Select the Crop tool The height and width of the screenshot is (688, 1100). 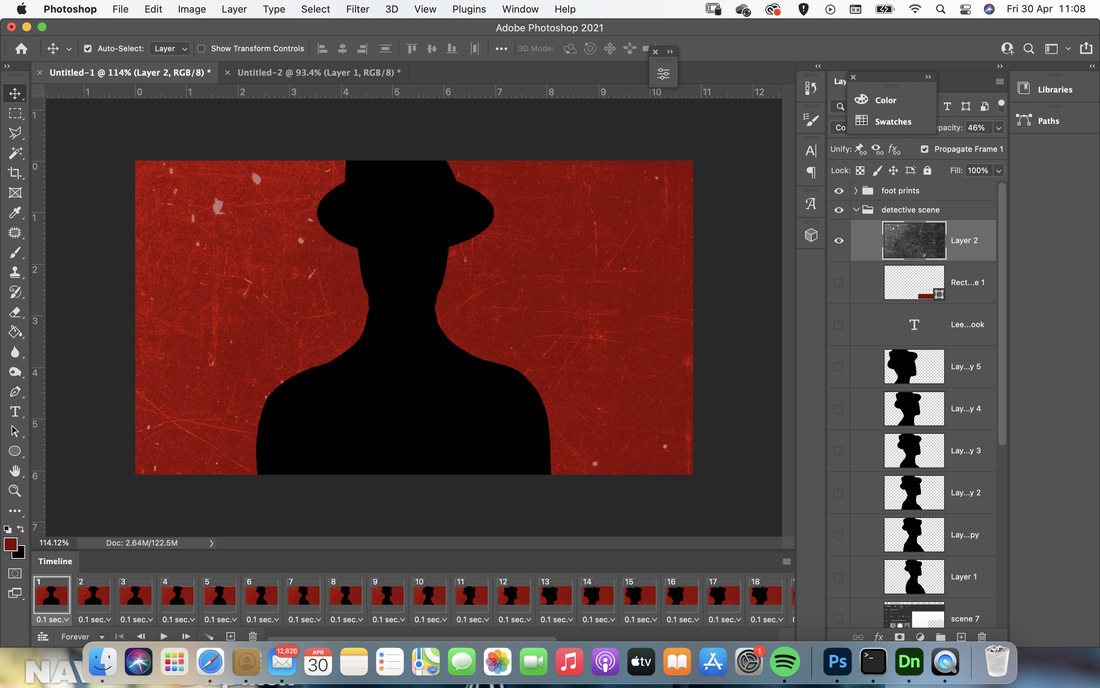click(x=15, y=173)
